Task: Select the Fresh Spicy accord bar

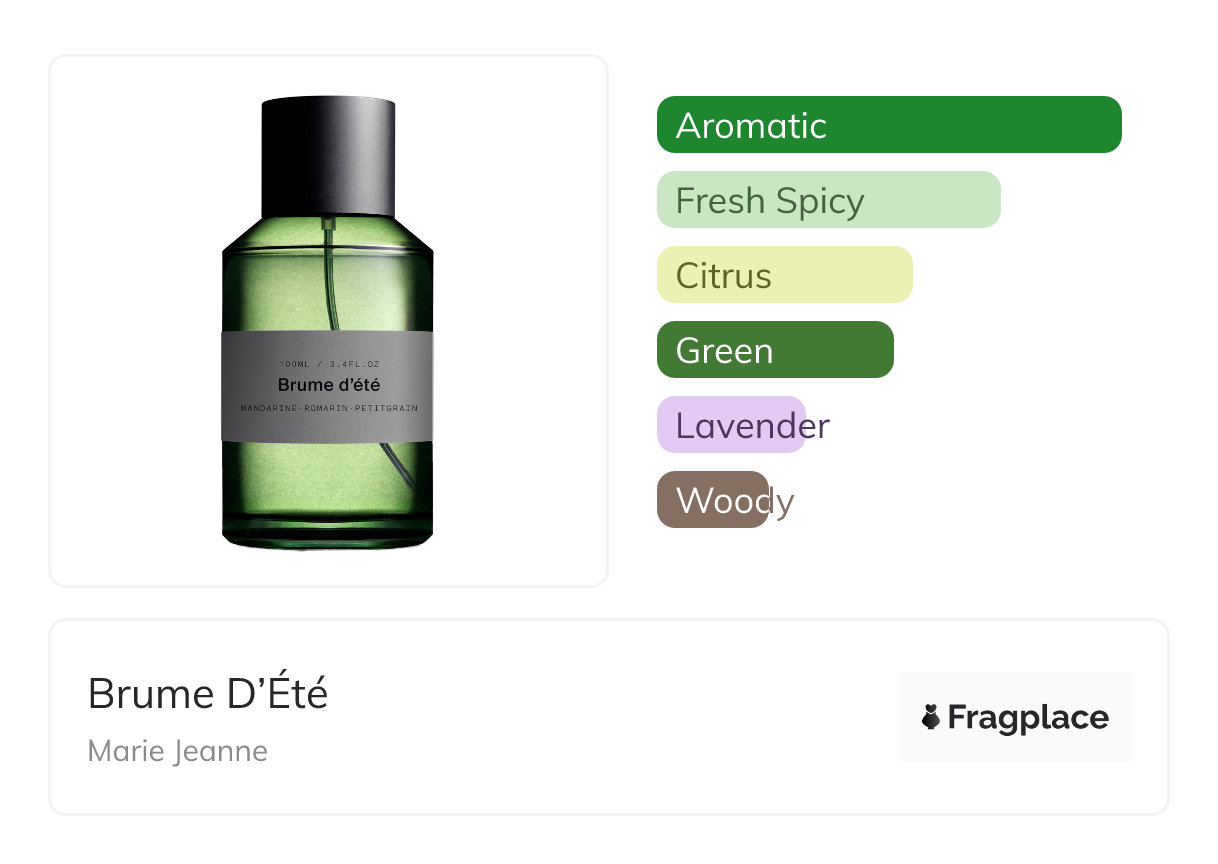Action: [x=829, y=200]
